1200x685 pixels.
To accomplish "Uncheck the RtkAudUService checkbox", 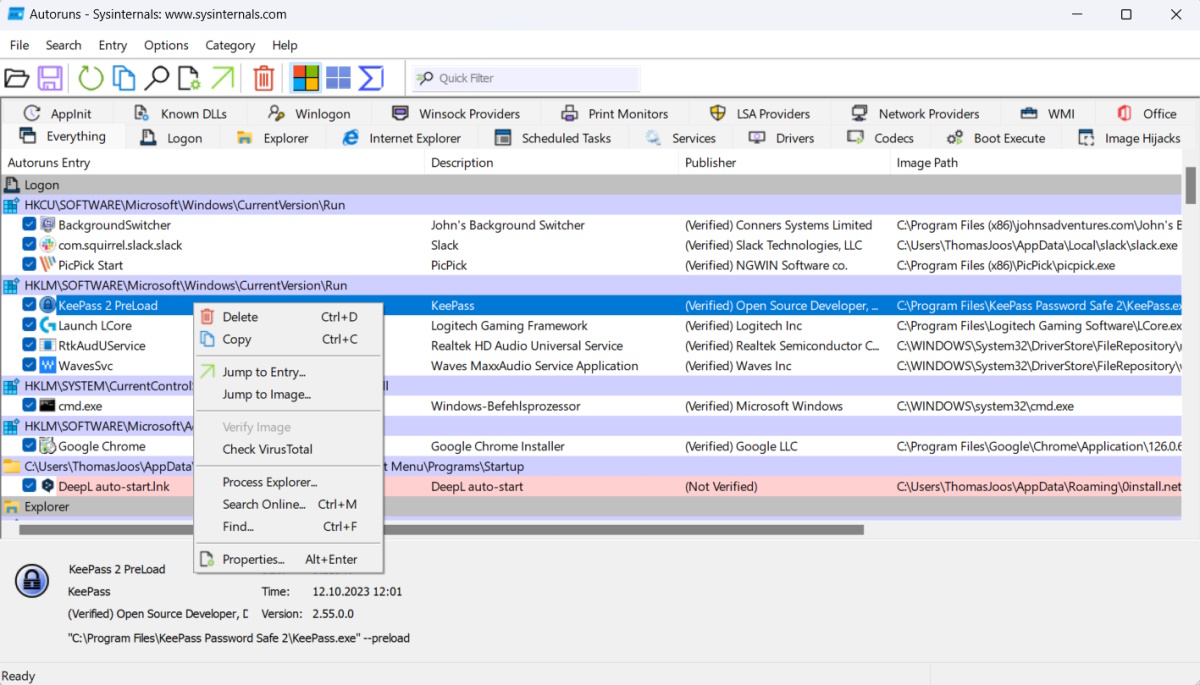I will click(30, 346).
